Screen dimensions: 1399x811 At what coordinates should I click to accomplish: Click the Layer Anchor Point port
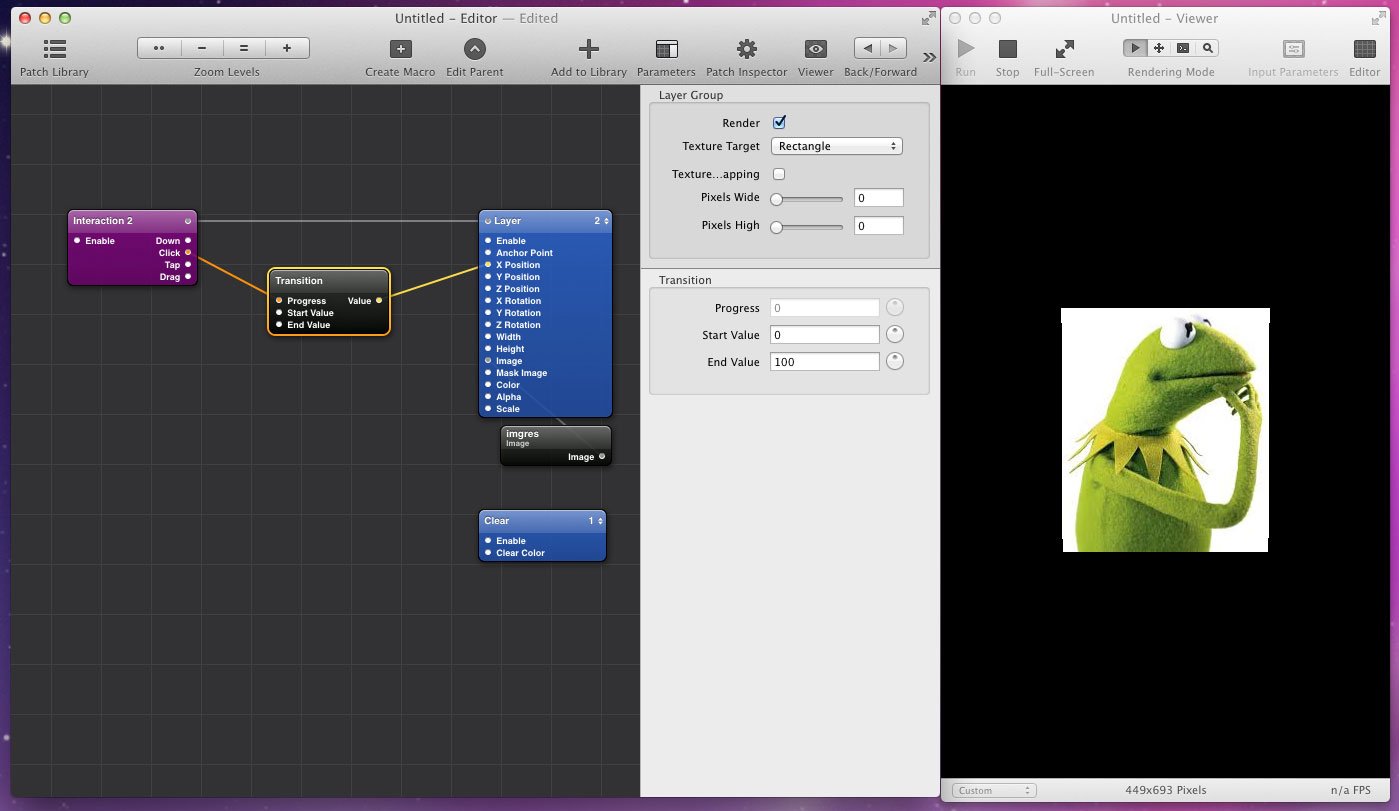pos(488,253)
